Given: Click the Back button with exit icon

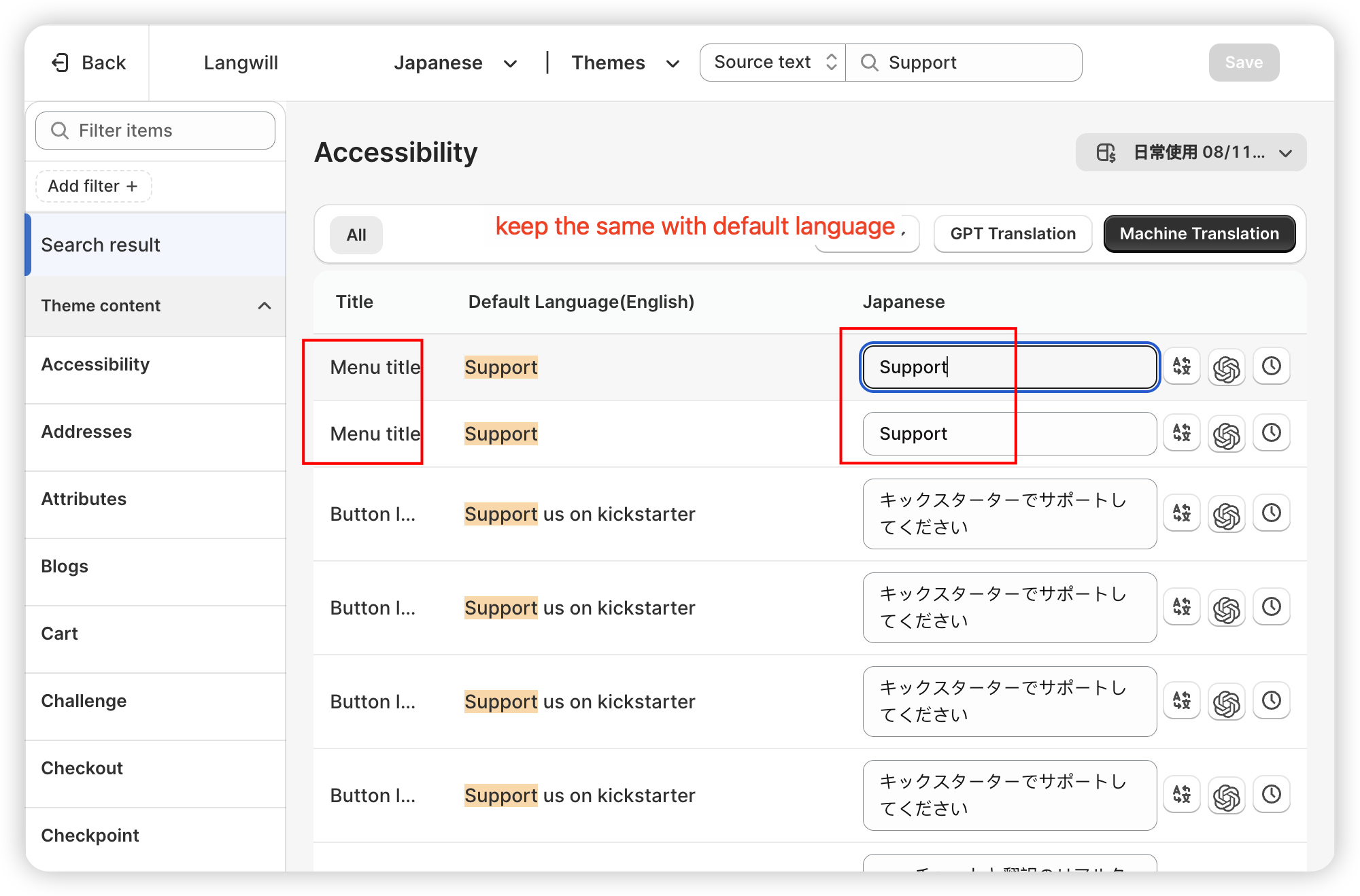Looking at the screenshot, I should point(88,63).
